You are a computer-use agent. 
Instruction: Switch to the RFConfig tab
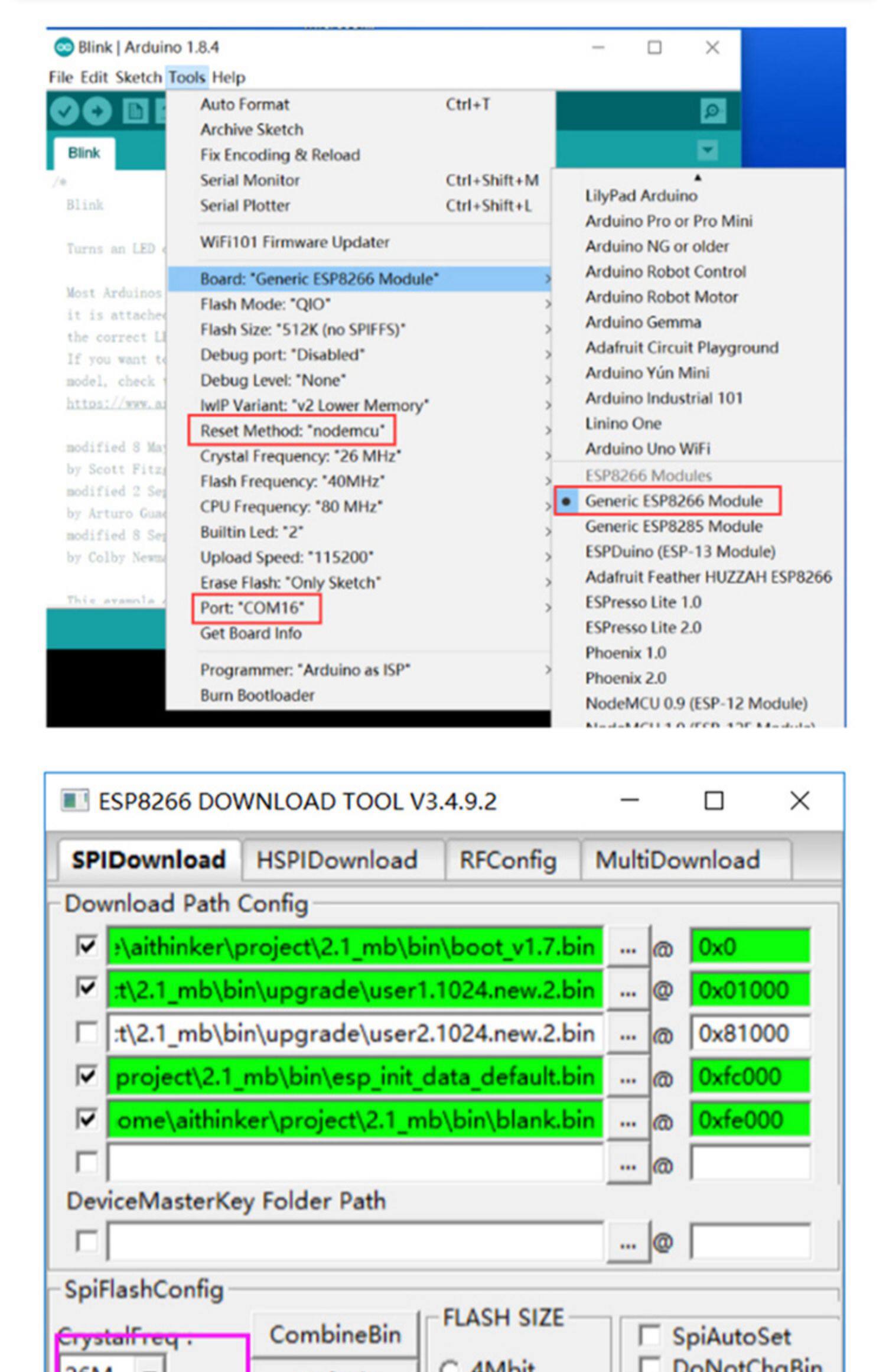click(512, 860)
